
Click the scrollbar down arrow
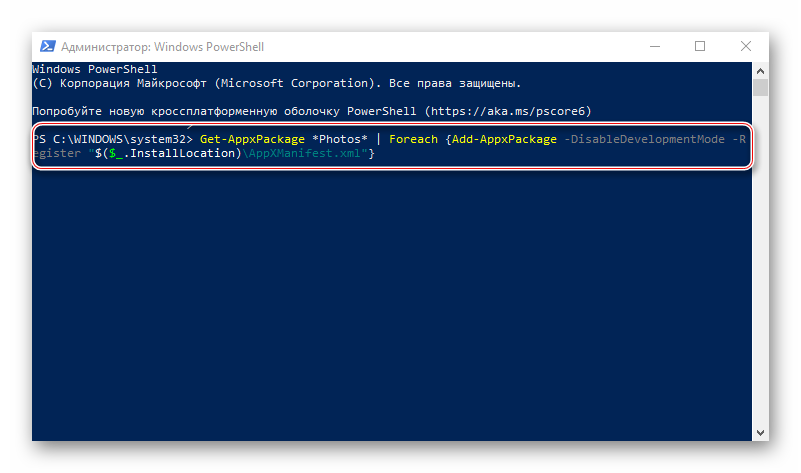point(760,432)
